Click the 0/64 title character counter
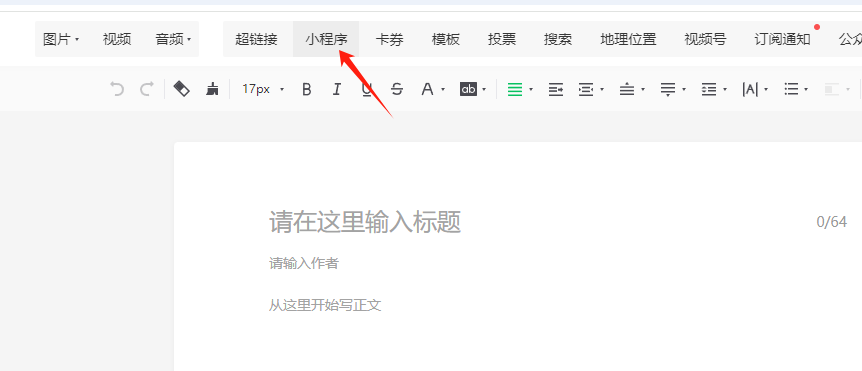The height and width of the screenshot is (371, 862). click(832, 222)
